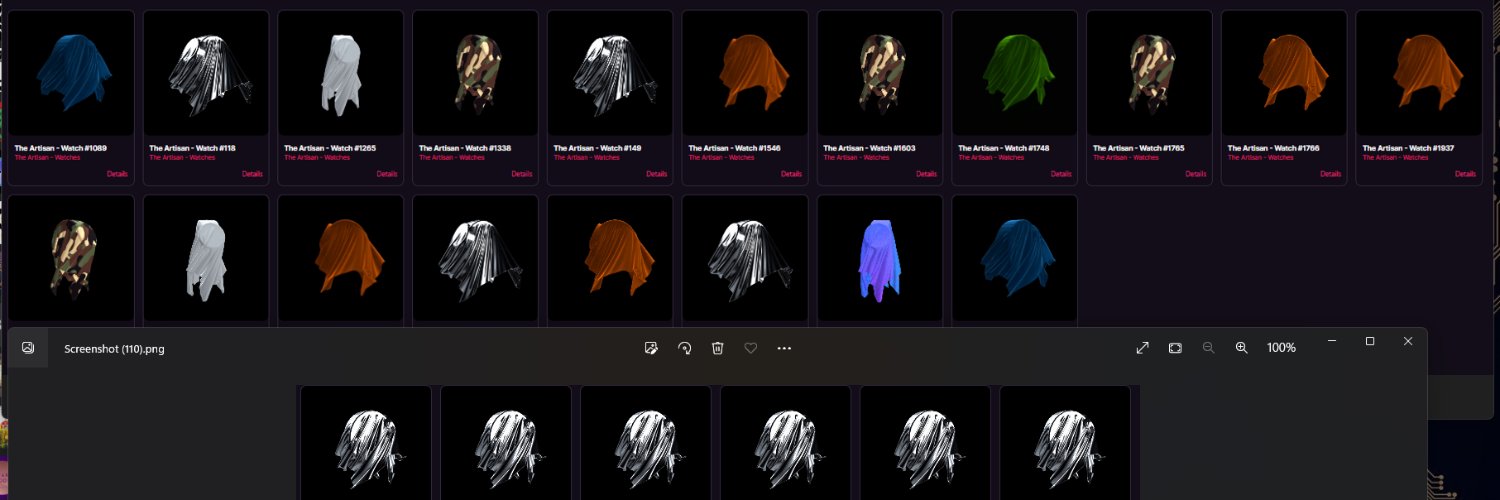Image resolution: width=1500 pixels, height=500 pixels.
Task: Click collection link under Watch #1089
Action: (47, 157)
